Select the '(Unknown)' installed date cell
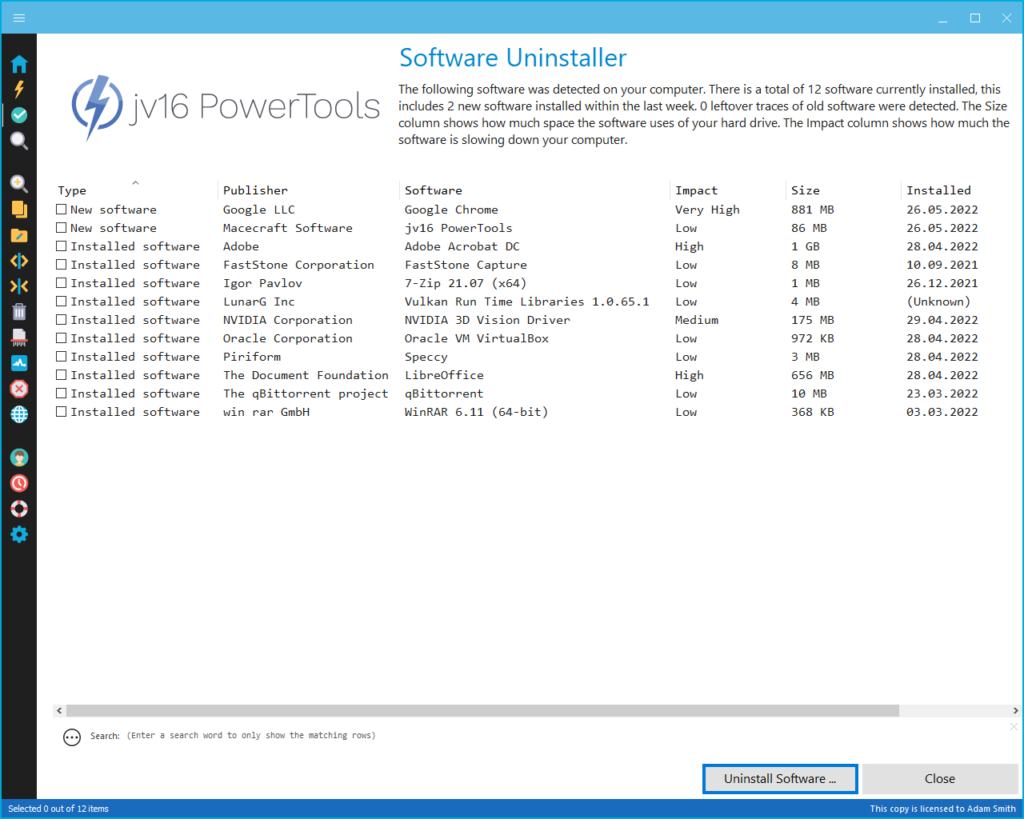Viewport: 1024px width, 819px height. coord(938,302)
